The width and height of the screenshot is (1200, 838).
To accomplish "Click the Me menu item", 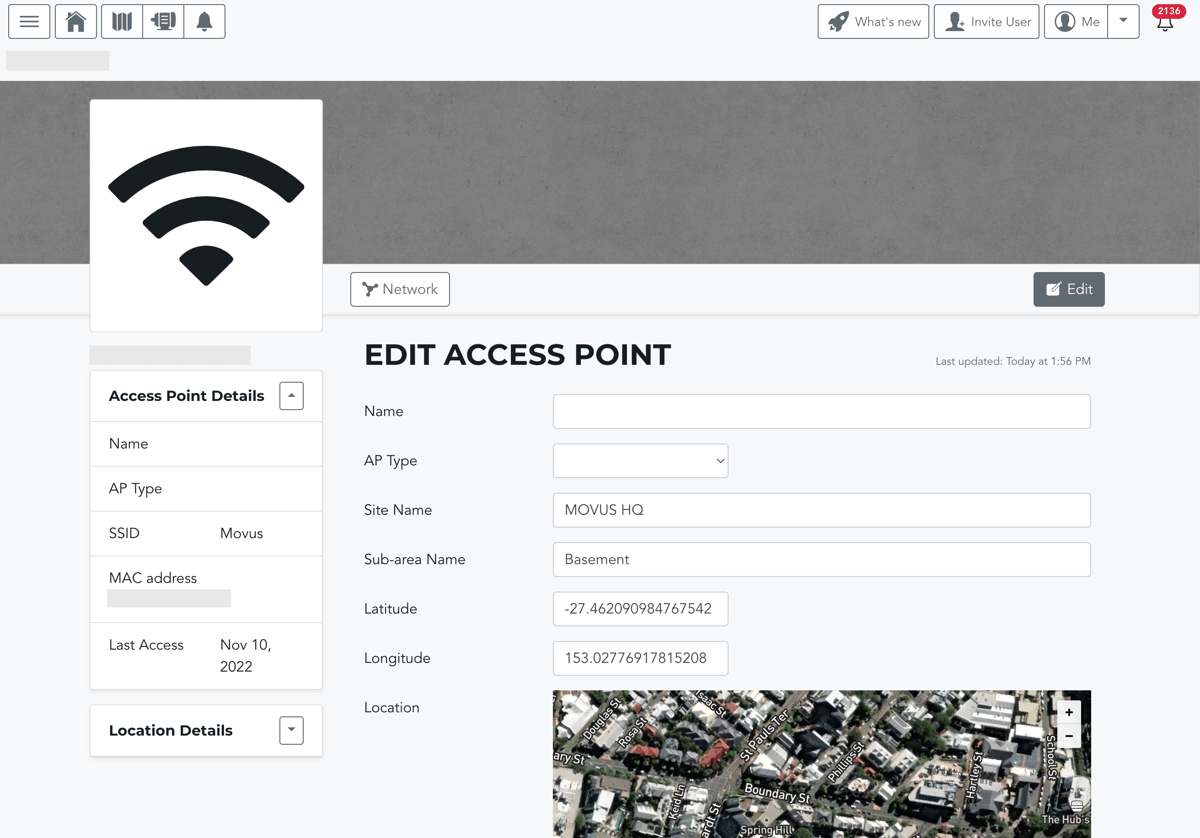I will pyautogui.click(x=1076, y=21).
